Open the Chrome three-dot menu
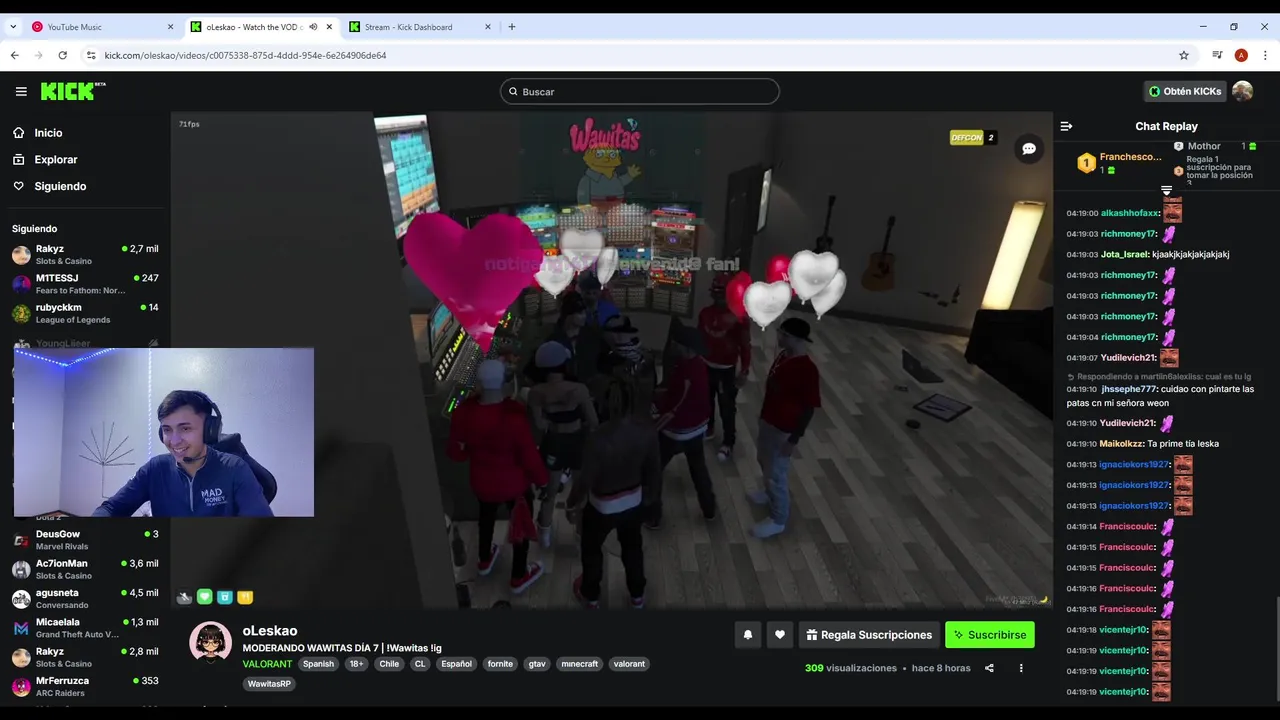This screenshot has height=720, width=1280. click(1265, 55)
